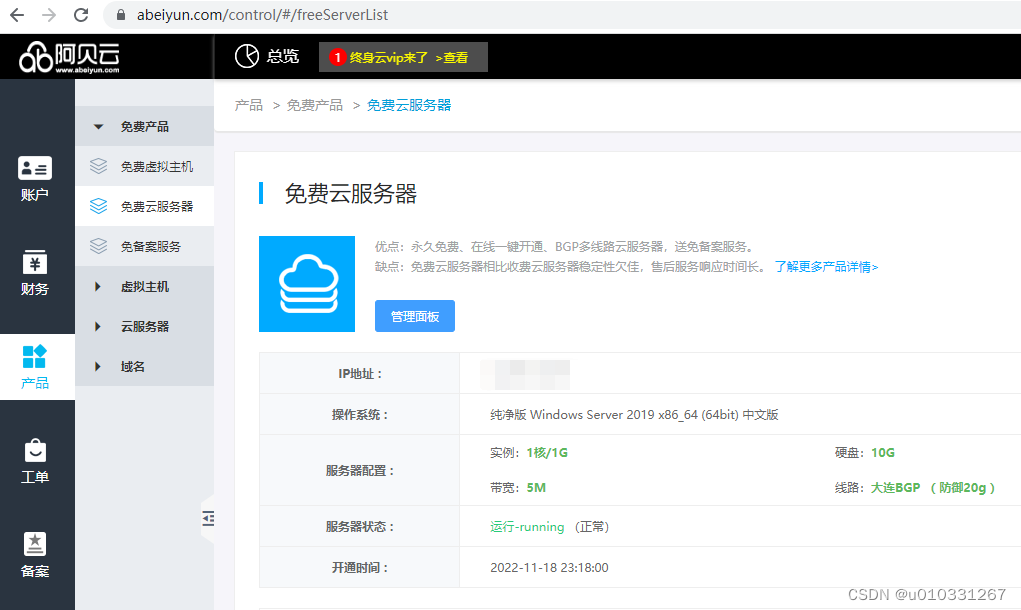Click the 免费云服务器 layers icon
This screenshot has width=1021, height=610.
[x=98, y=206]
